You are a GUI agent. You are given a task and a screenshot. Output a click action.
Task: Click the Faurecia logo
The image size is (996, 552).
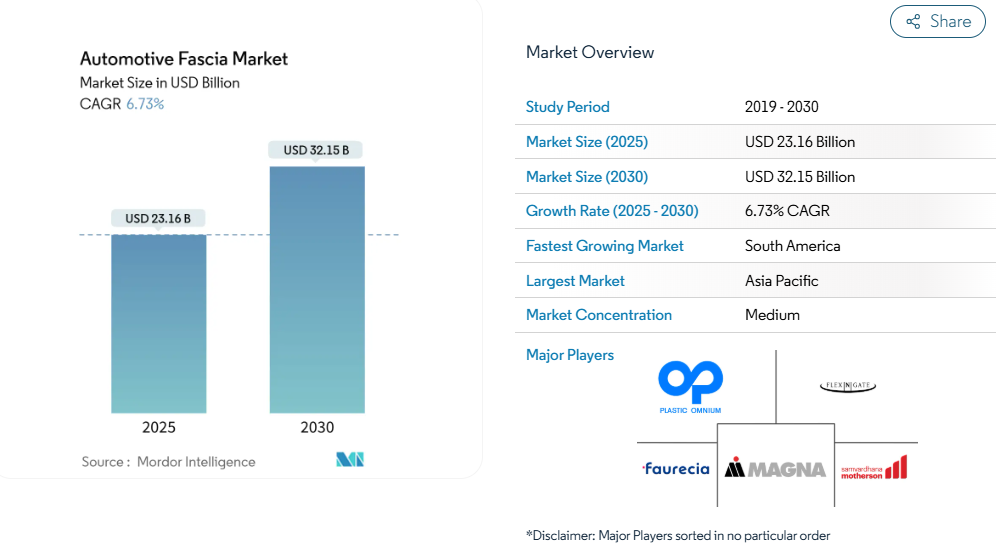click(676, 468)
